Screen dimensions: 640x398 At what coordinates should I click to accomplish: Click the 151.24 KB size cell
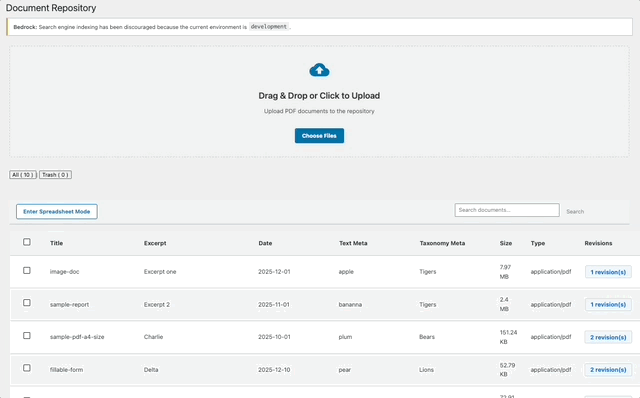(509, 337)
